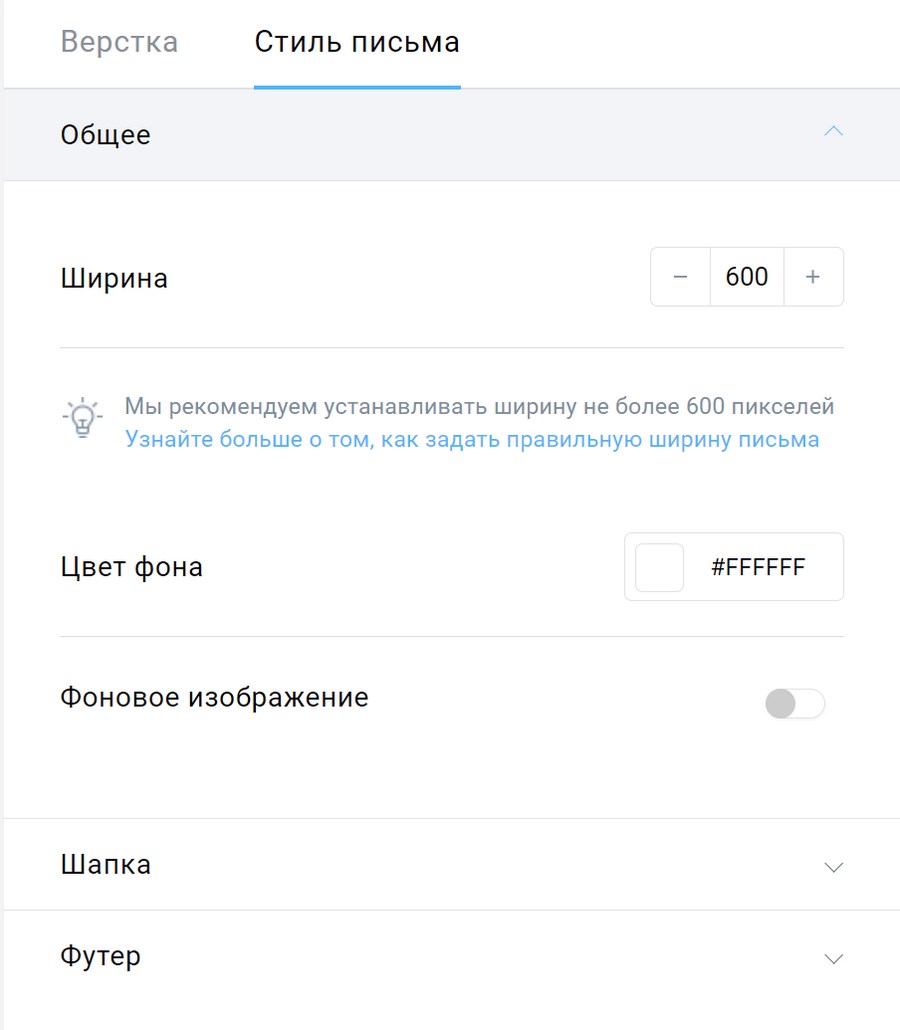900x1030 pixels.
Task: Click the lightbulb tip icon
Action: tap(82, 418)
